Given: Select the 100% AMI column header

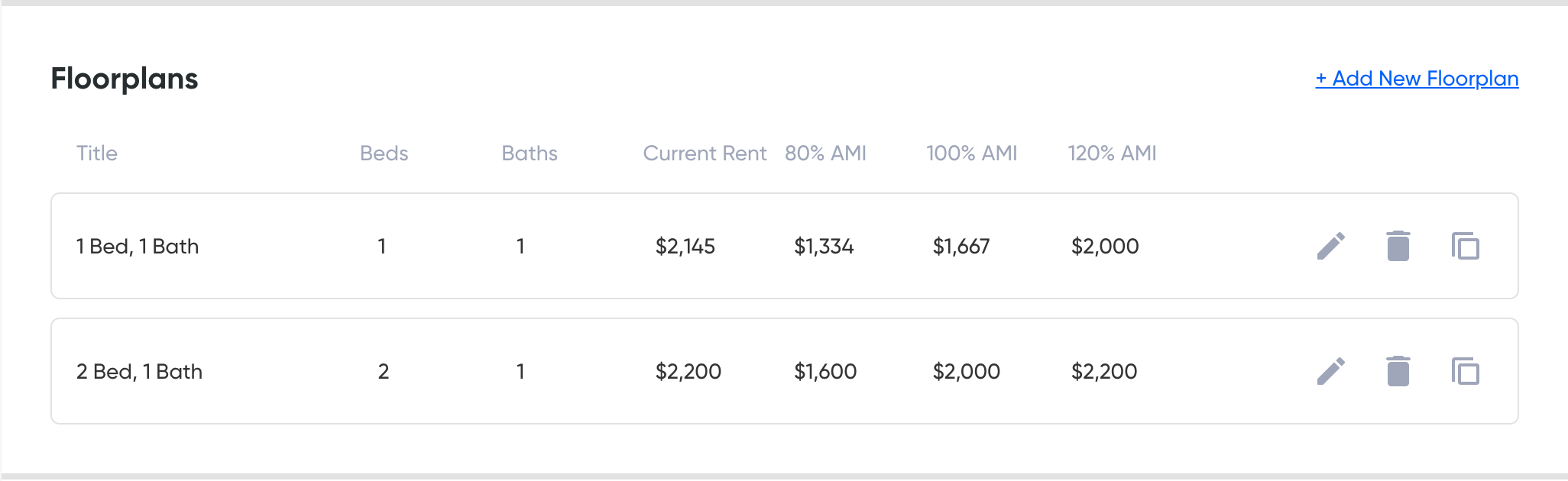Looking at the screenshot, I should tap(971, 153).
